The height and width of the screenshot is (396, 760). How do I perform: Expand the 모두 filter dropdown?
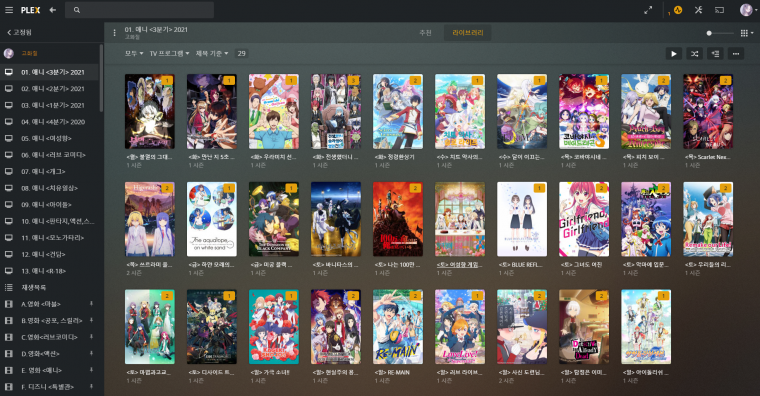pyautogui.click(x=134, y=53)
